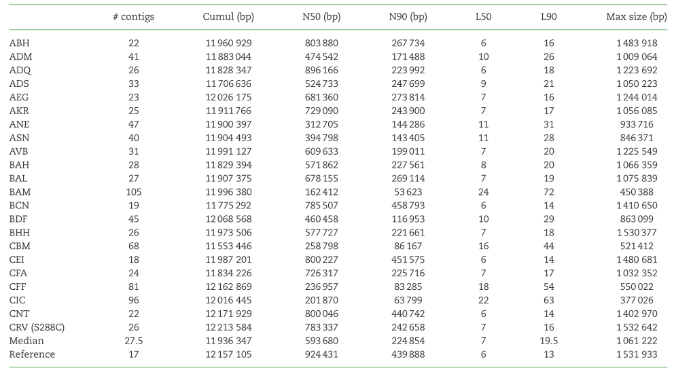Click the ABH row label
Viewport: 674px width, 372px height.
click(x=19, y=43)
